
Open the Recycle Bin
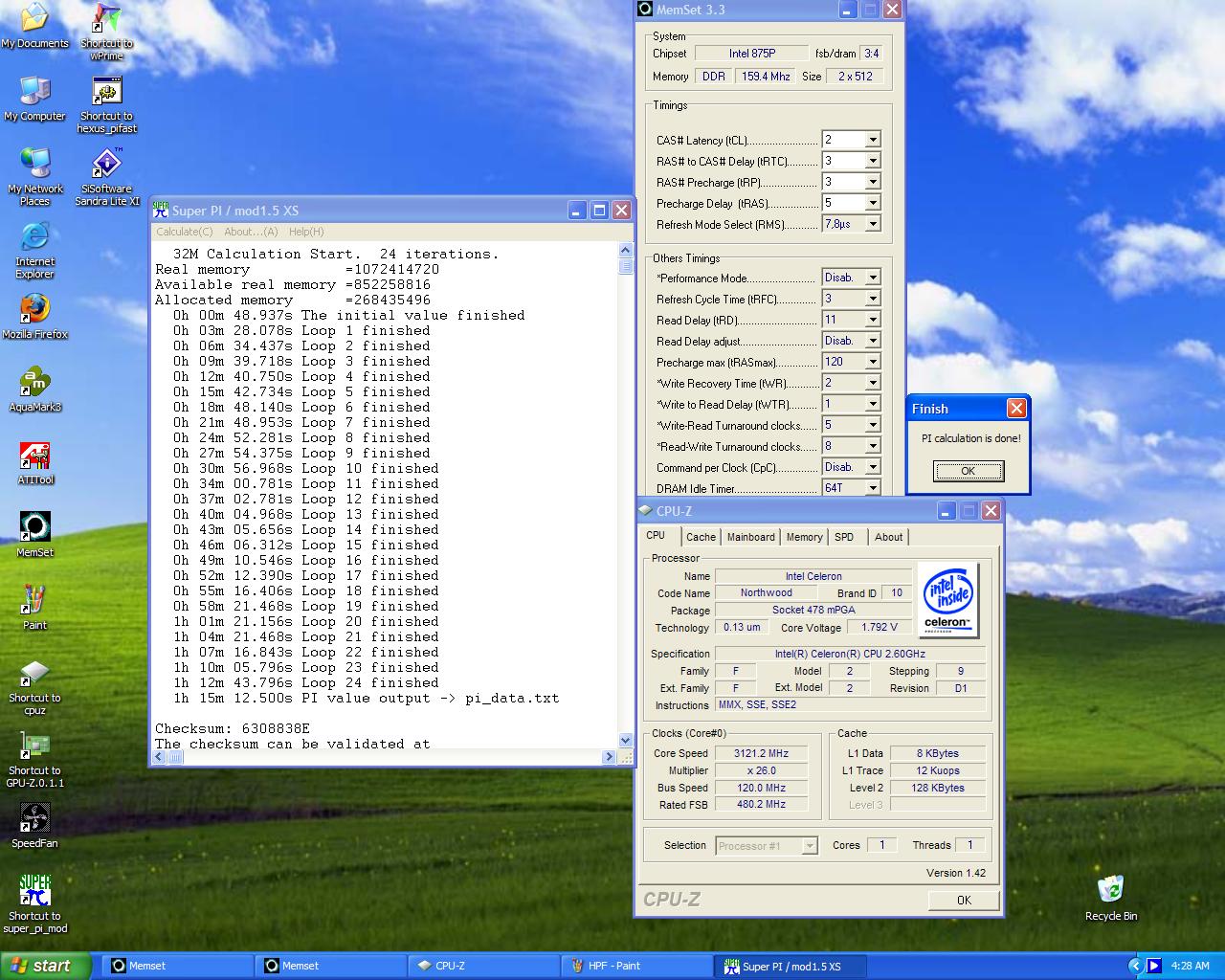(1110, 899)
